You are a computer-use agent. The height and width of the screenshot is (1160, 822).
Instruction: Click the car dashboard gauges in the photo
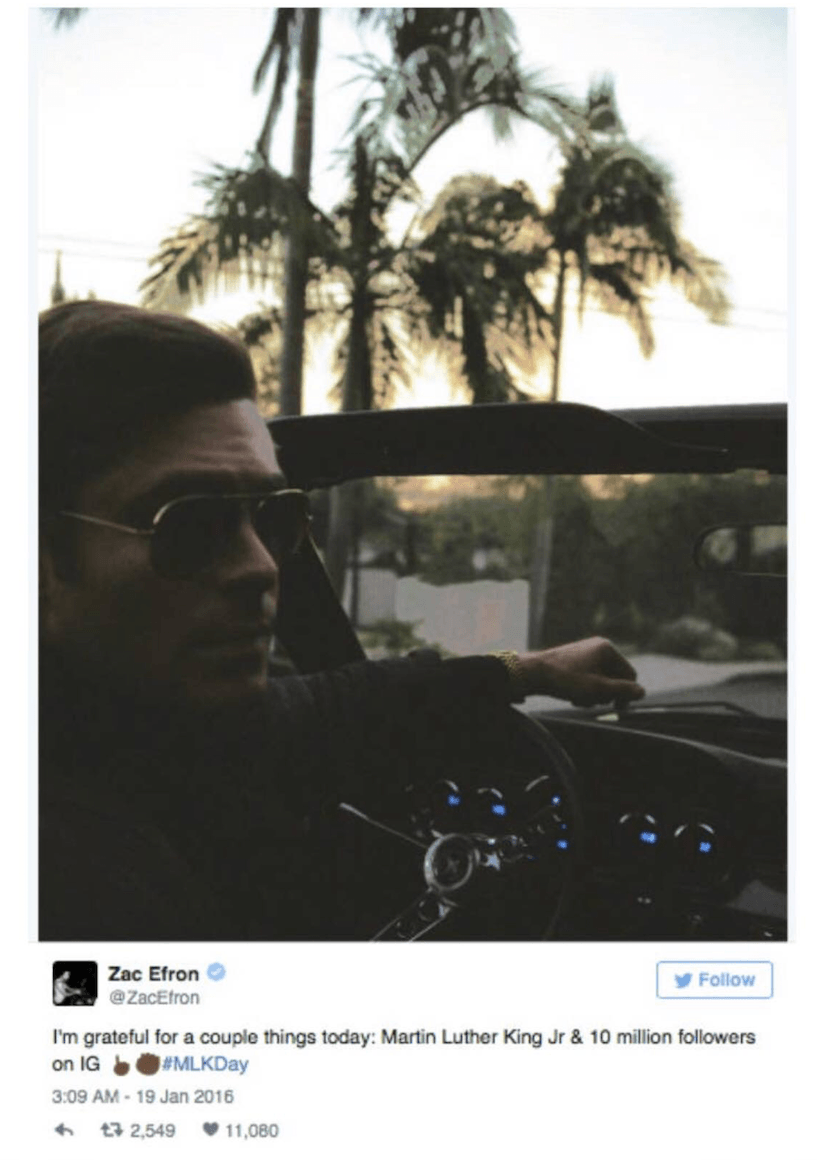tap(562, 821)
